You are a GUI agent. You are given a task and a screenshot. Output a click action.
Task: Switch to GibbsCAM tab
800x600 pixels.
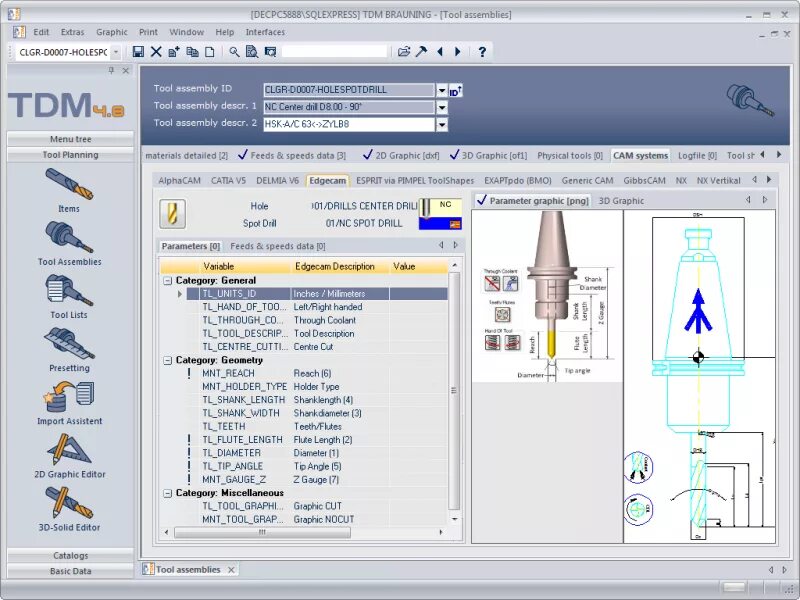[x=644, y=181]
